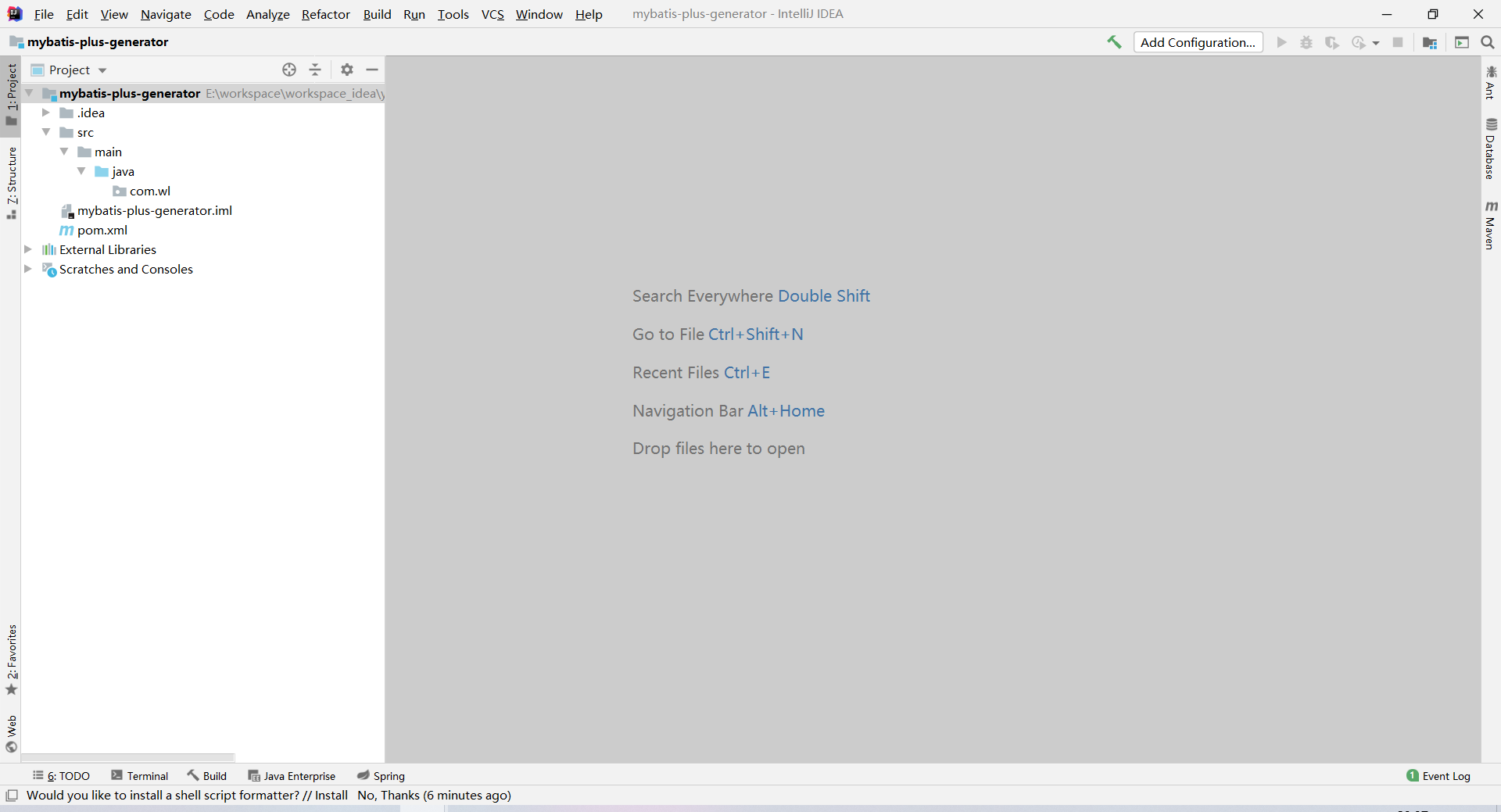Click the run in presentation/layout window icon
Viewport: 1501px width, 812px height.
click(1462, 42)
